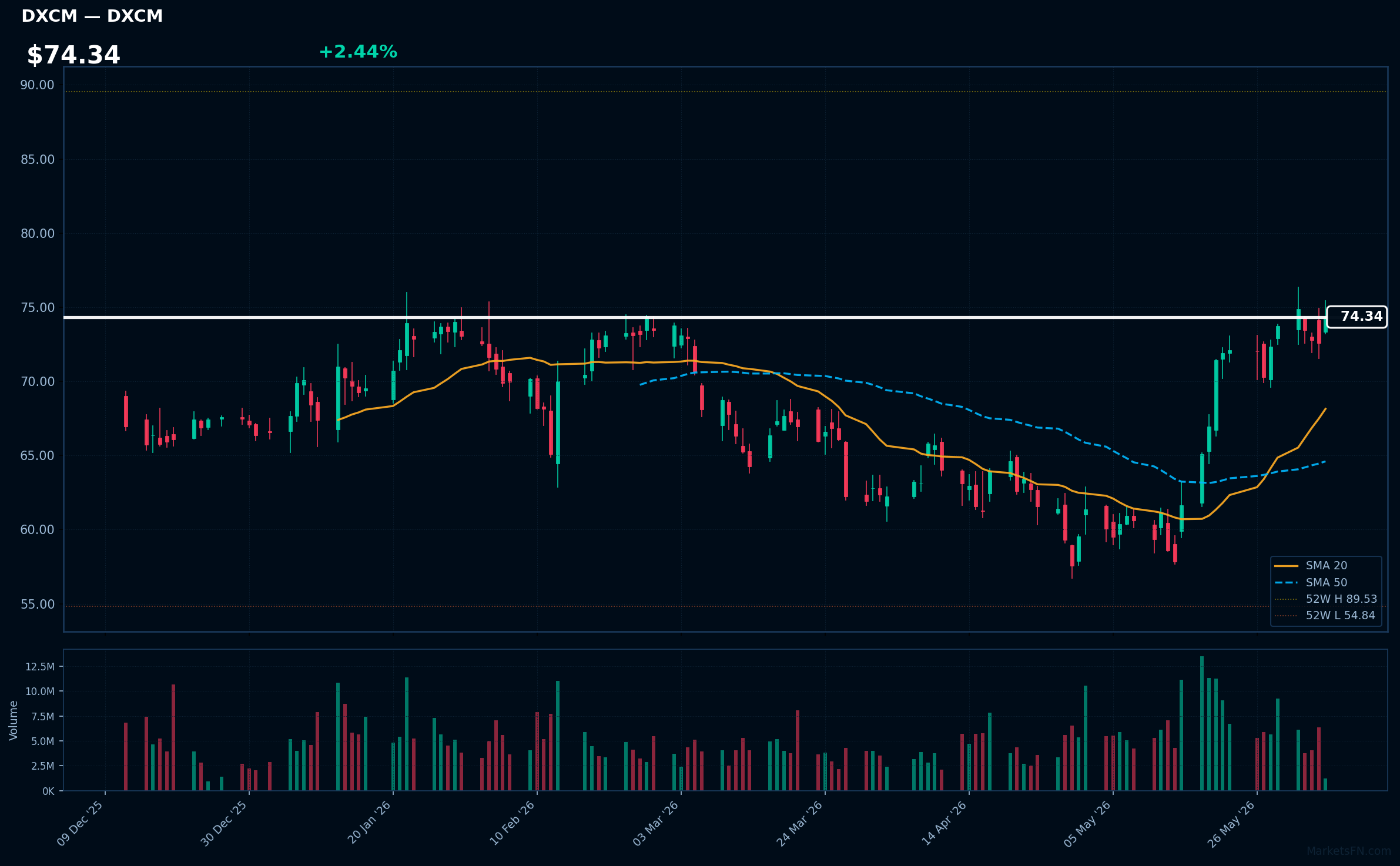Click the 65.00 price axis label
Image resolution: width=1400 pixels, height=866 pixels.
37,456
